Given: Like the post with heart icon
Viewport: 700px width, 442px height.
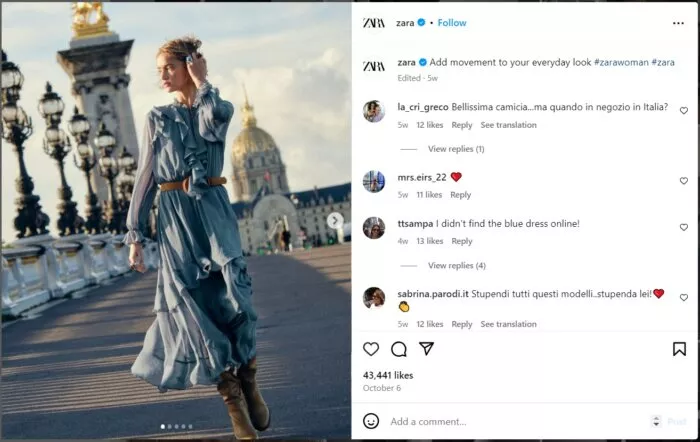Looking at the screenshot, I should pos(371,349).
